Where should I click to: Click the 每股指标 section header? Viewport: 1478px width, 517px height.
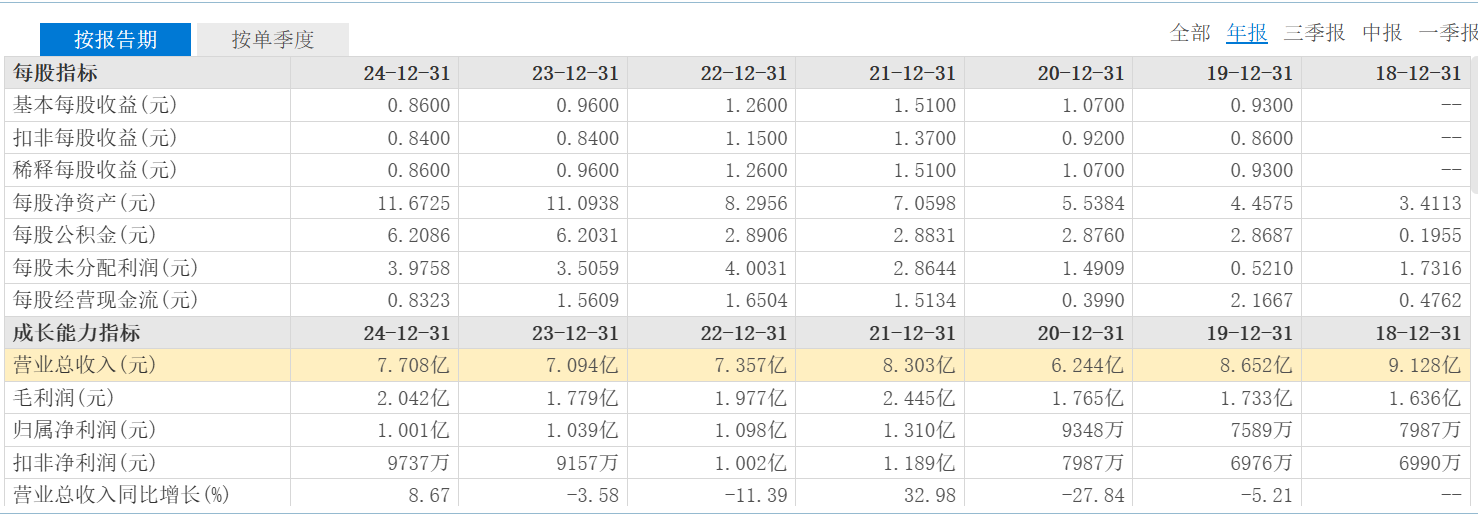pyautogui.click(x=55, y=73)
